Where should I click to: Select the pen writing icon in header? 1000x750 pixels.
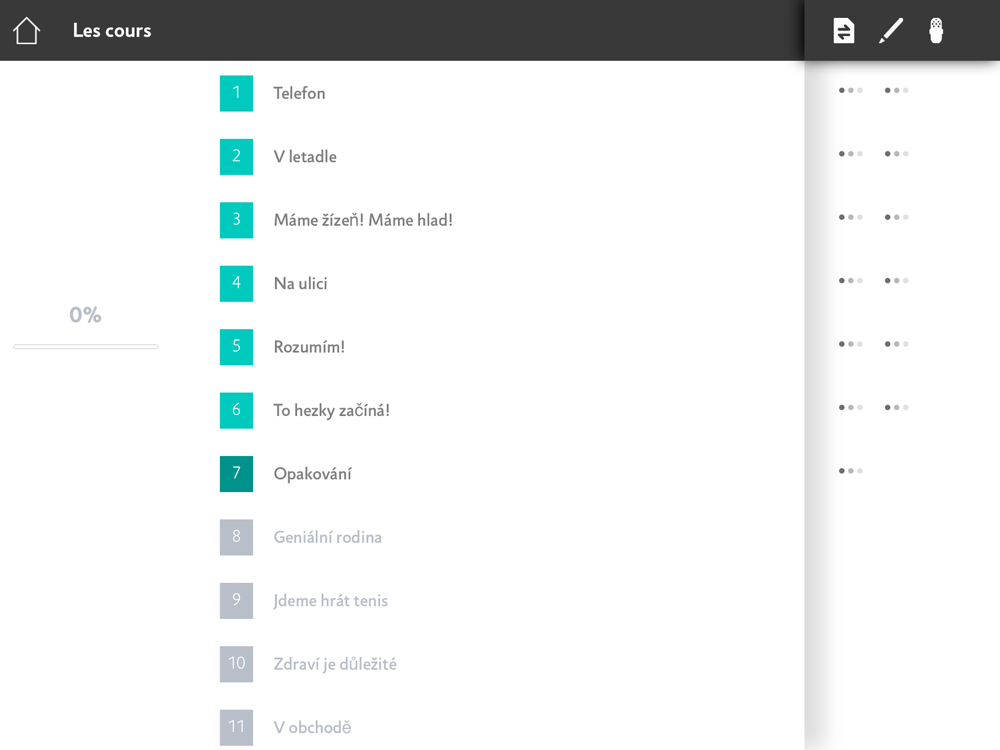890,31
